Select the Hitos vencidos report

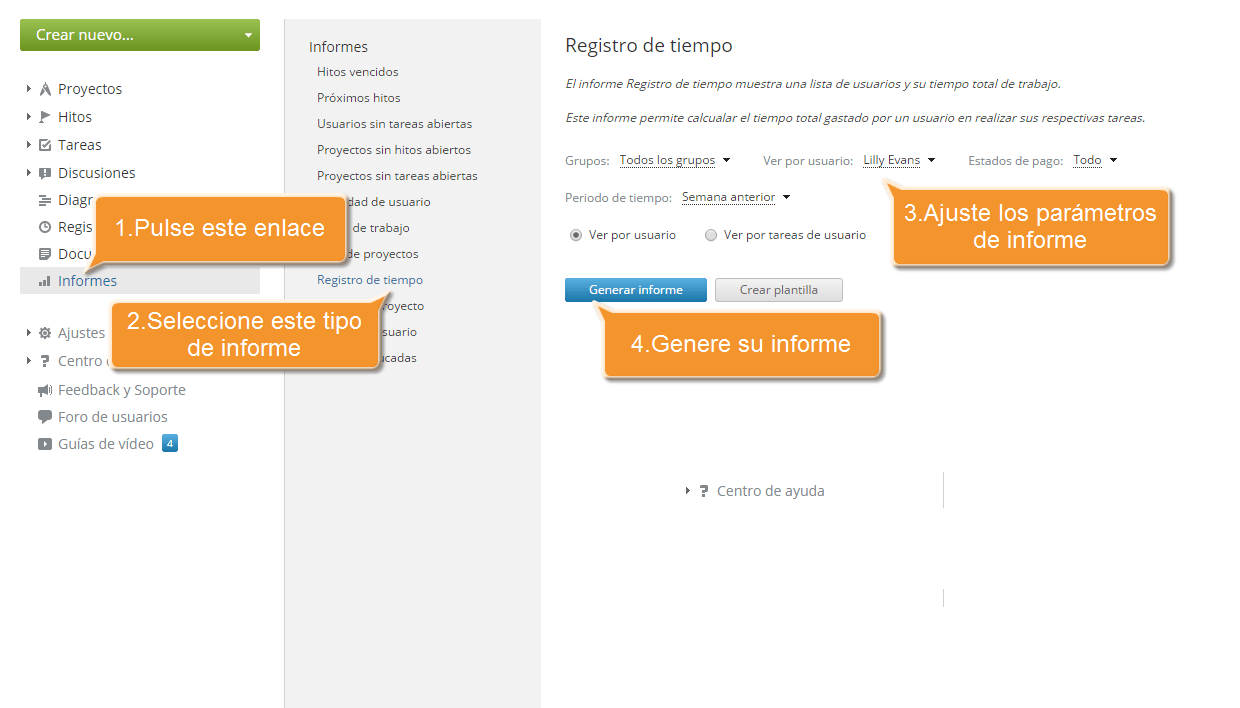(358, 72)
